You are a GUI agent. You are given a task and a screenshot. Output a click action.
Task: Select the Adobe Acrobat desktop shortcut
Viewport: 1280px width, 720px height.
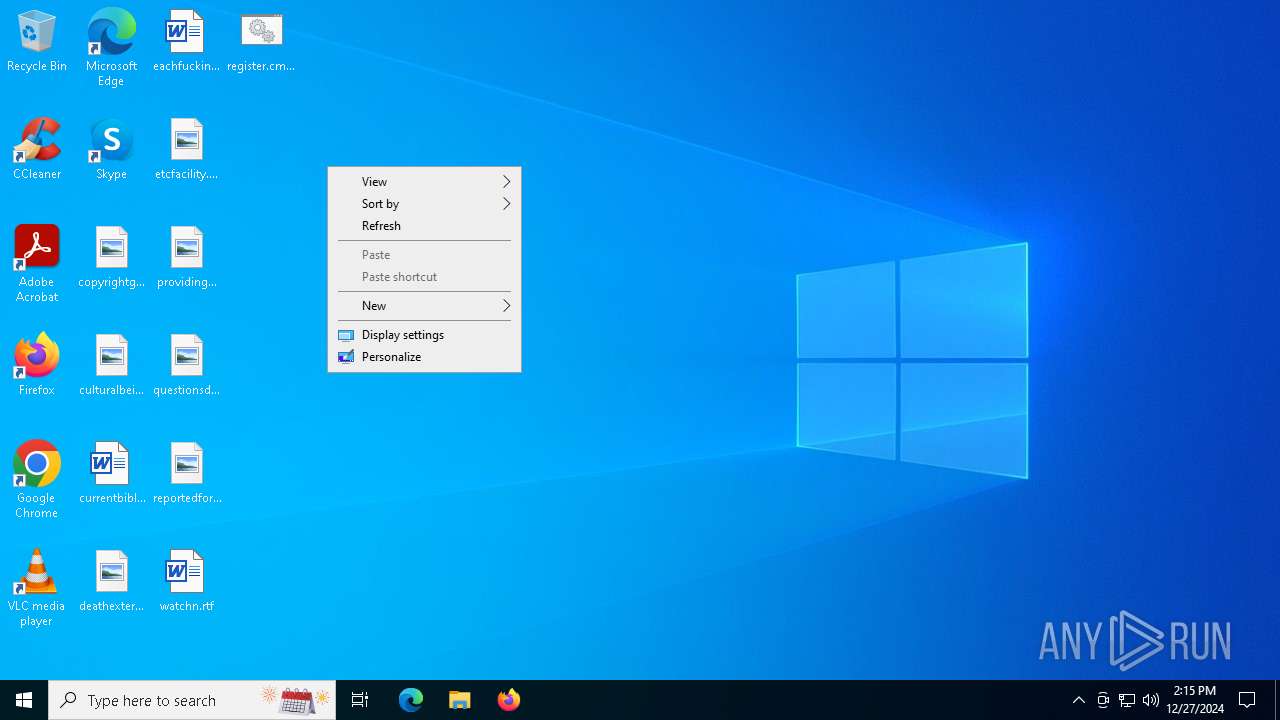tap(37, 264)
